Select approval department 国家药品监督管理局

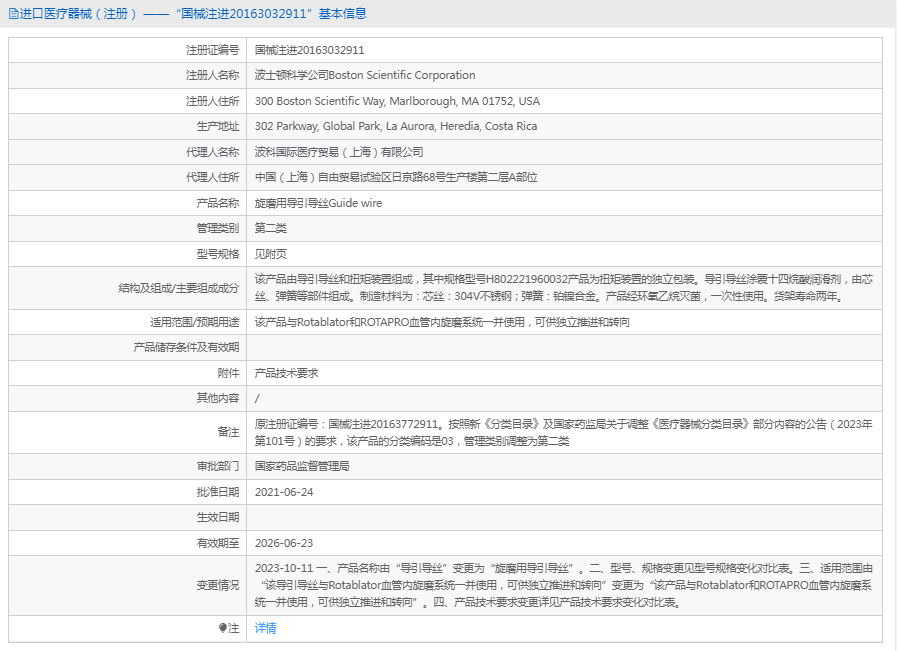click(302, 466)
